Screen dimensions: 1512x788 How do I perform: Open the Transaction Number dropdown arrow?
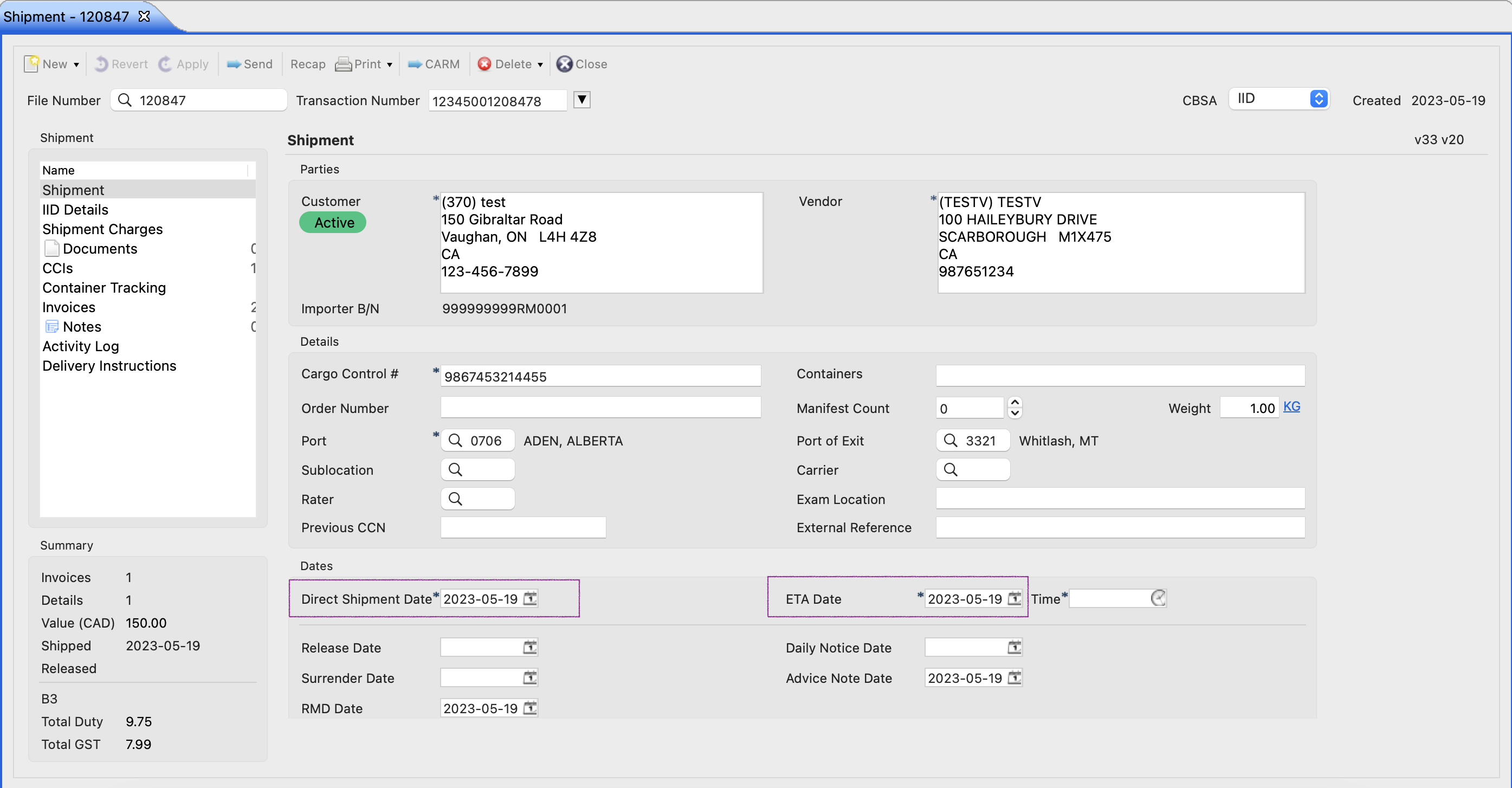(581, 100)
